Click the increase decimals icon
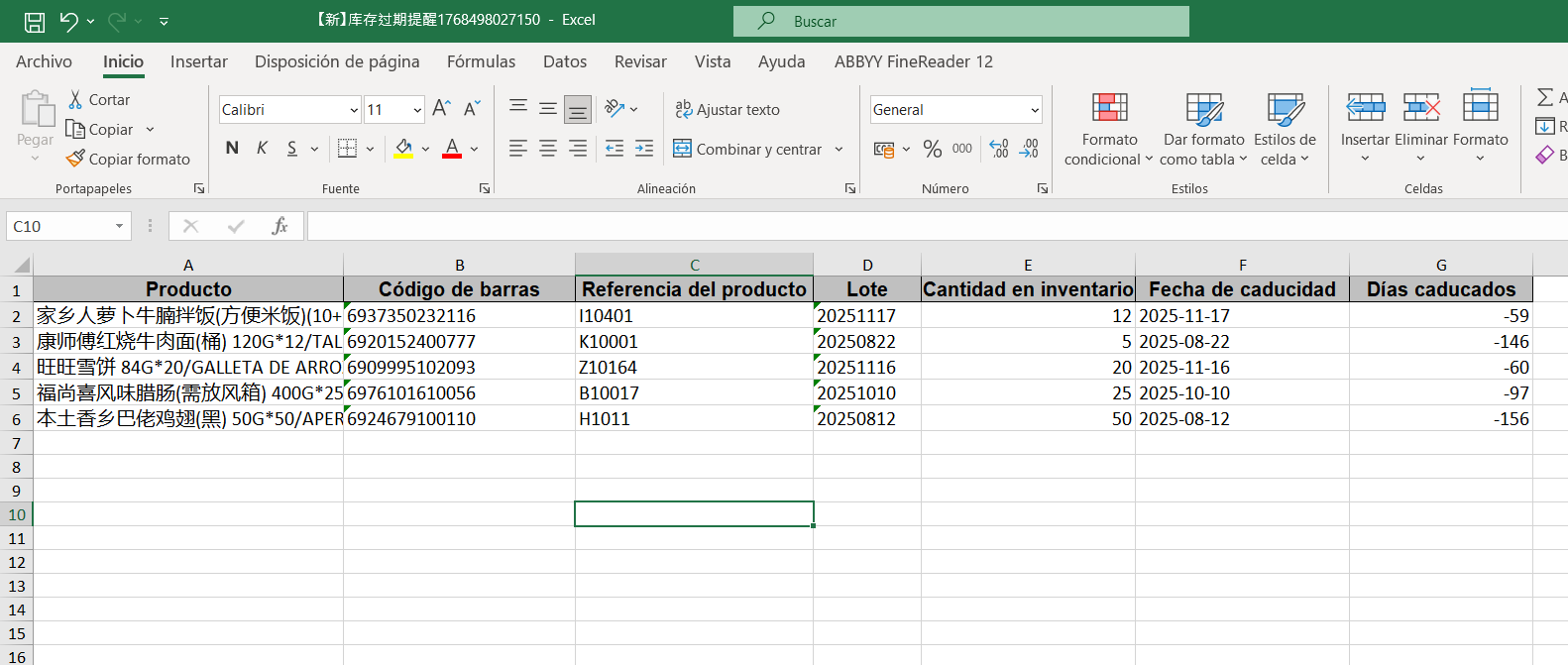The image size is (1568, 665). pyautogui.click(x=999, y=149)
